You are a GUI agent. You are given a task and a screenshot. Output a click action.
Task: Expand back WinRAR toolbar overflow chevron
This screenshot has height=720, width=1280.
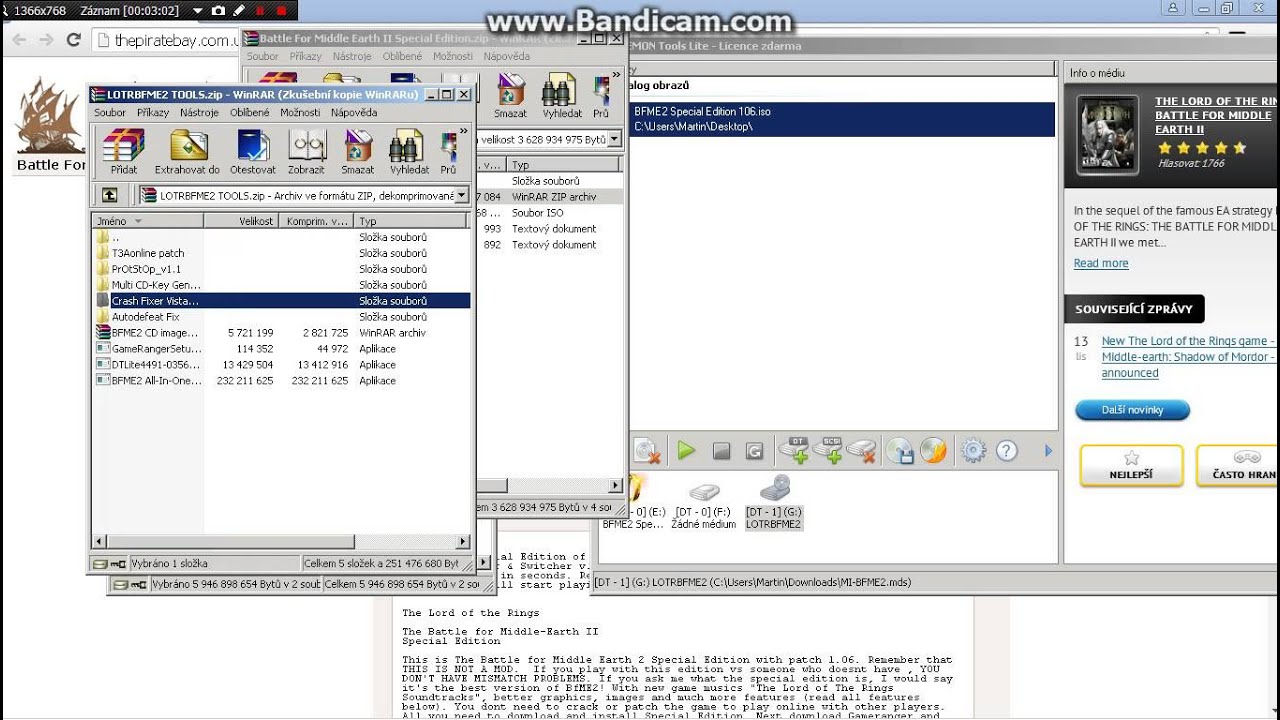click(x=616, y=77)
